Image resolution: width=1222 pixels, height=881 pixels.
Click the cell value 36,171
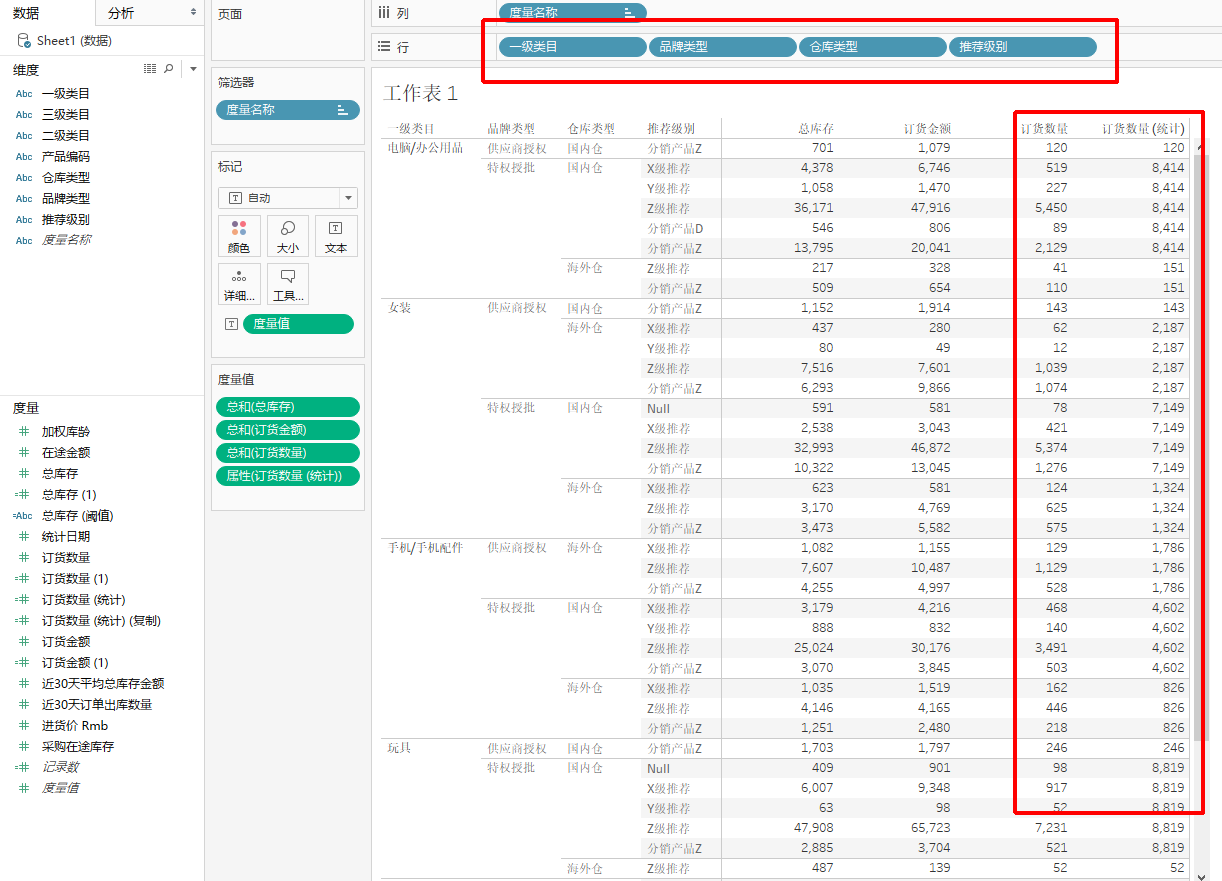click(813, 208)
